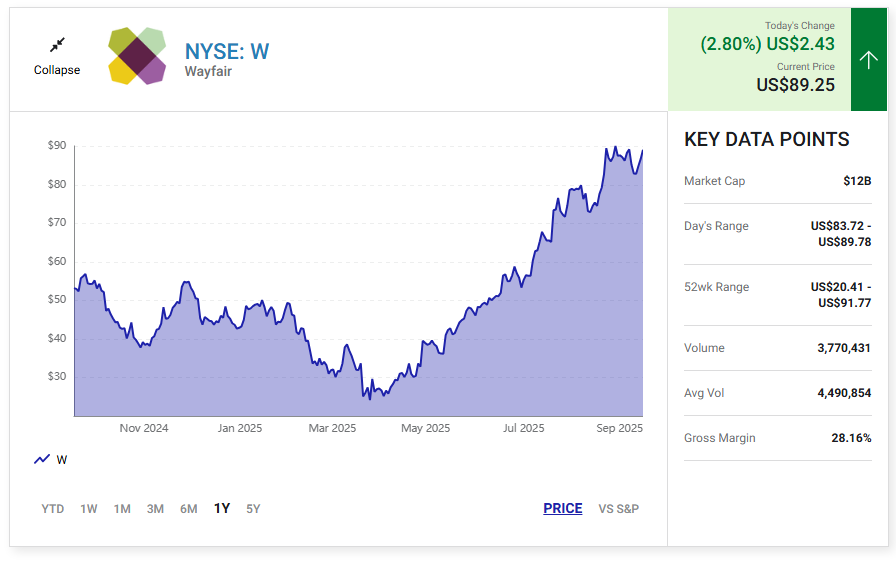Viewport: 896px width, 561px height.
Task: Click the Current Price label
Action: click(806, 67)
